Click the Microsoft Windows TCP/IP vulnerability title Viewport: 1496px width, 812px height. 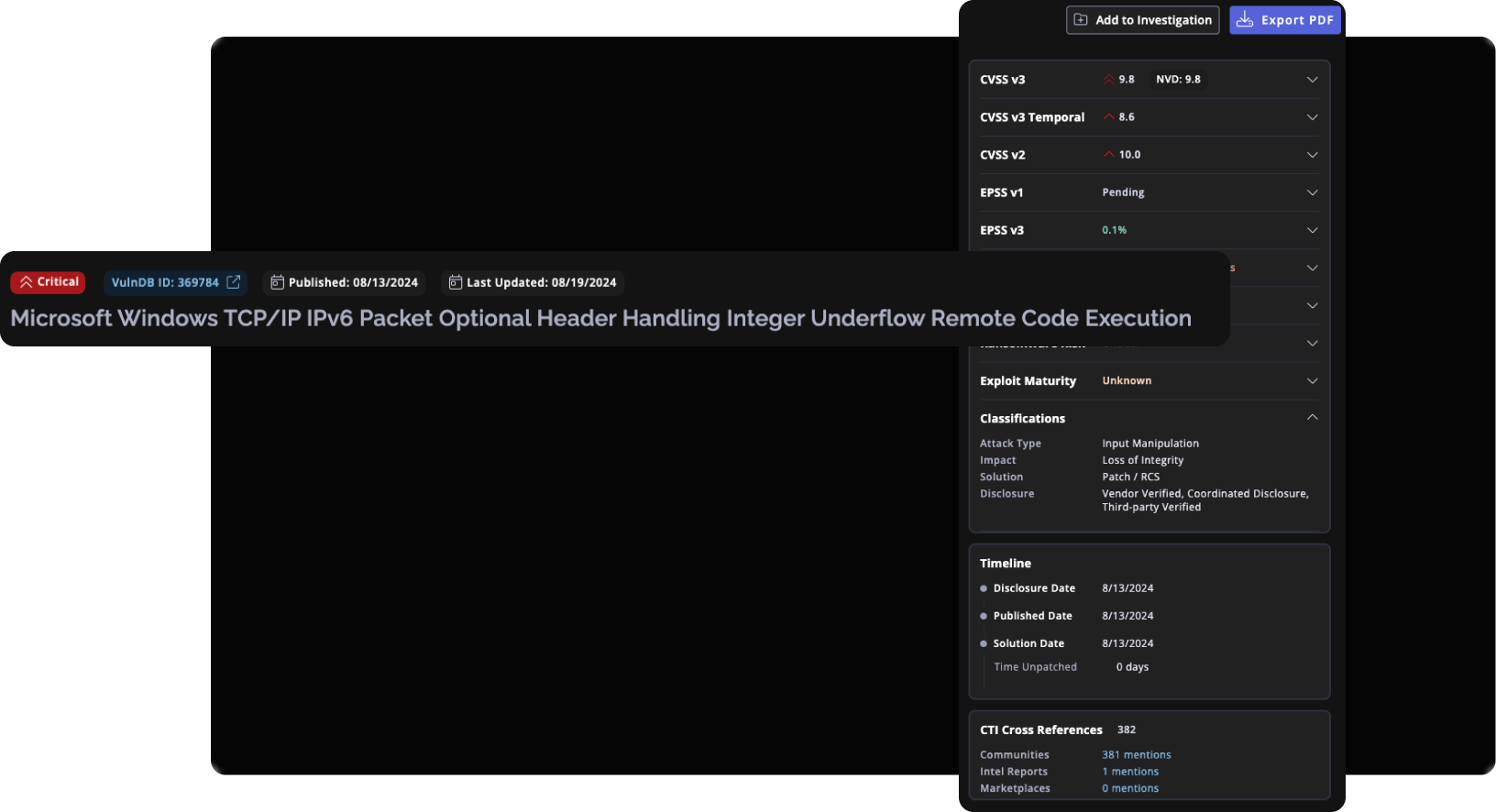pyautogui.click(x=600, y=318)
